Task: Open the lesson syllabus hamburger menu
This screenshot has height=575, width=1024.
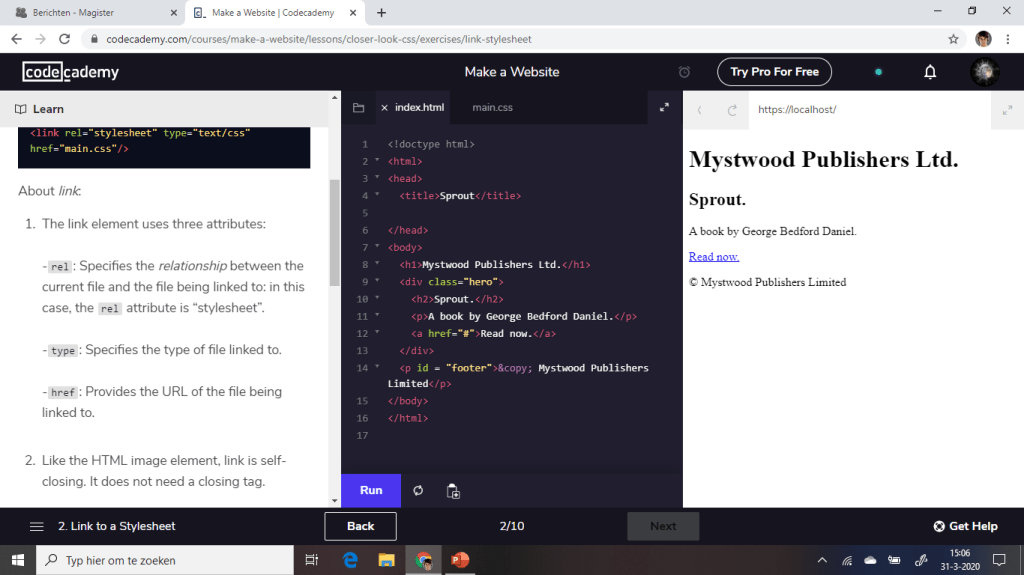Action: (37, 526)
